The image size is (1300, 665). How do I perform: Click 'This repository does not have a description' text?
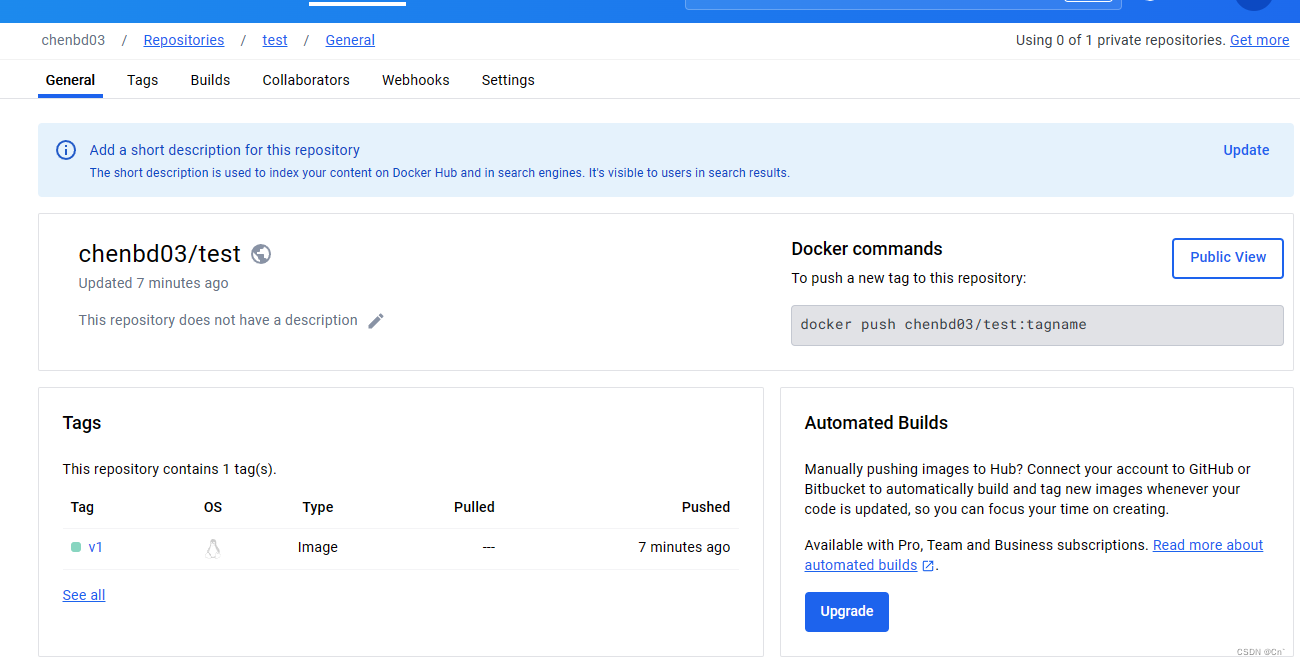[x=218, y=320]
